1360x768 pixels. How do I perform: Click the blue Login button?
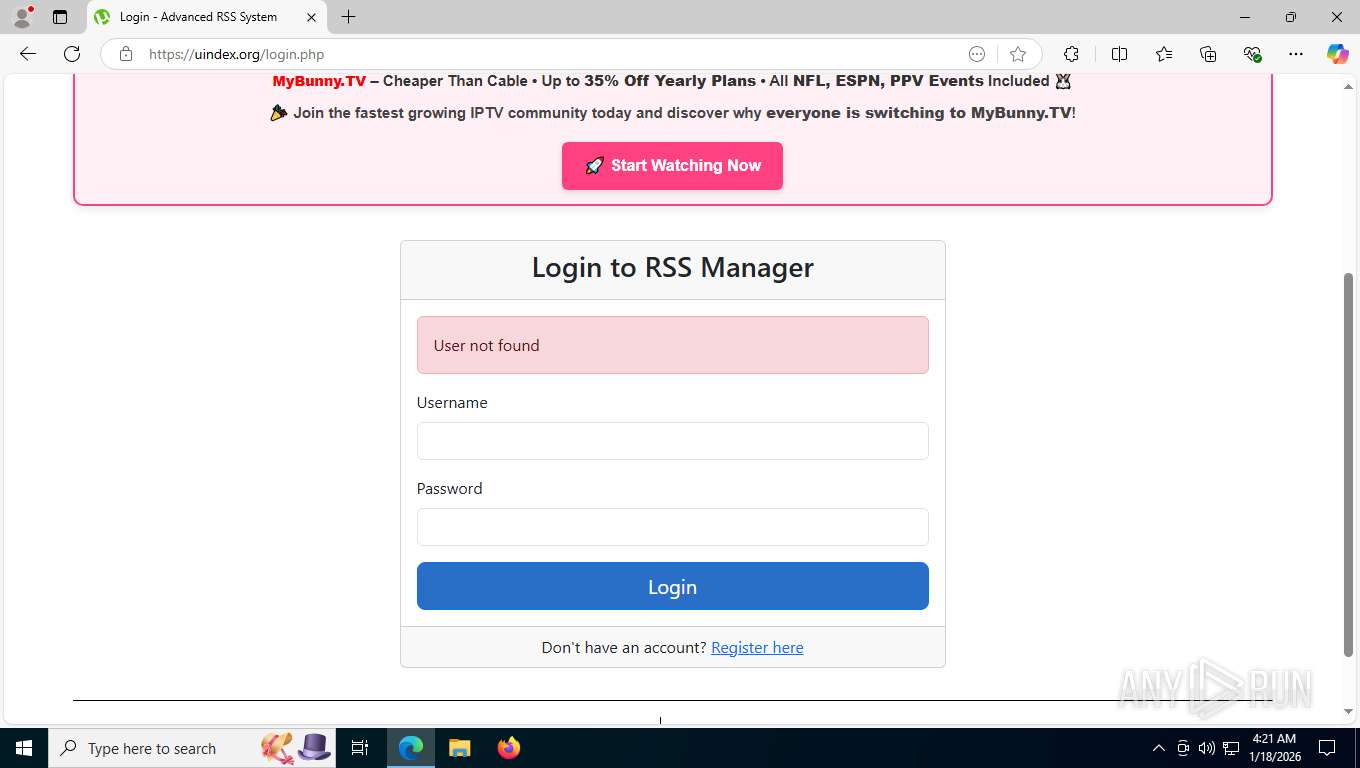pyautogui.click(x=672, y=586)
